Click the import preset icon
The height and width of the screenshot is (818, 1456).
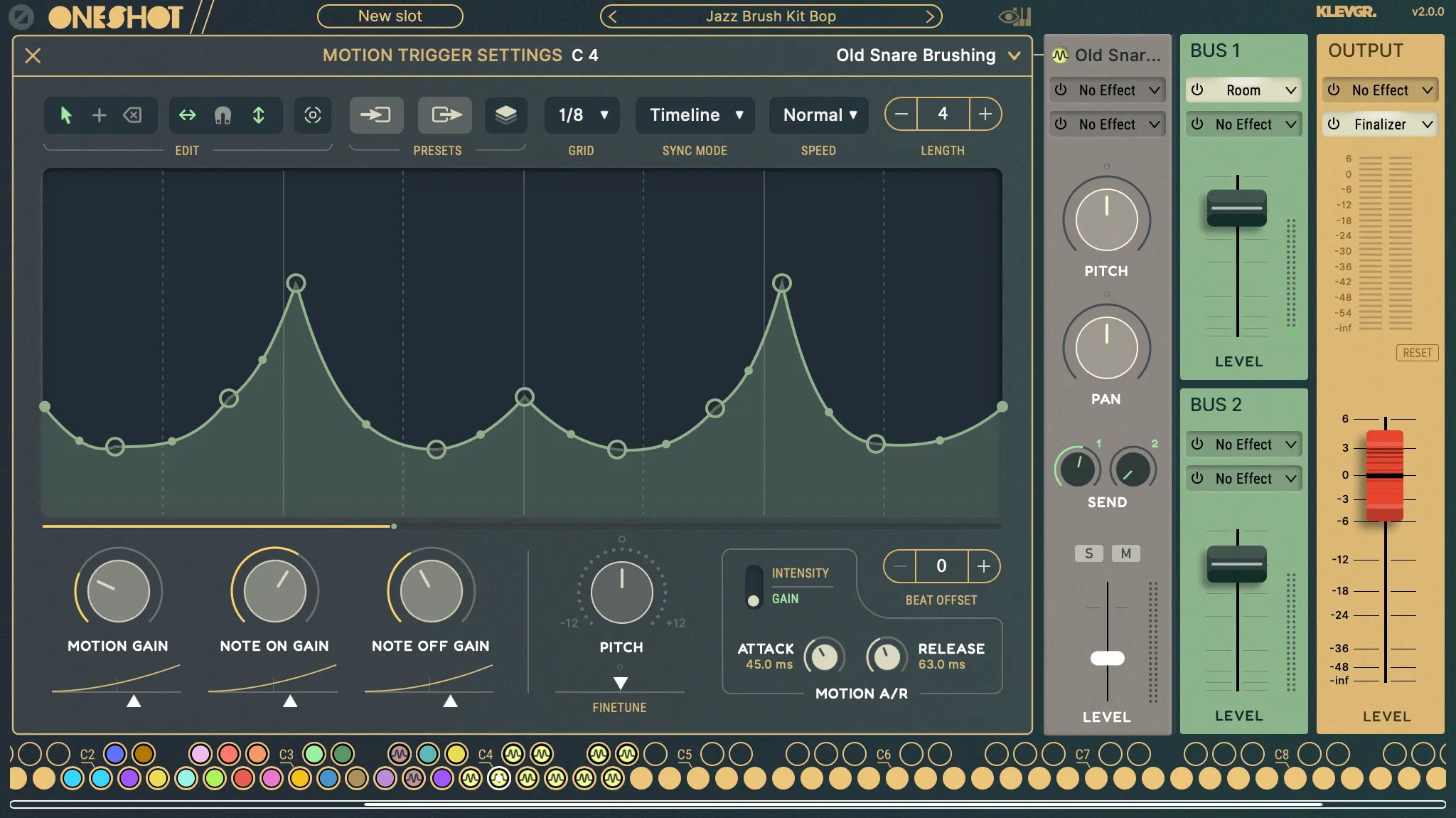pos(376,115)
